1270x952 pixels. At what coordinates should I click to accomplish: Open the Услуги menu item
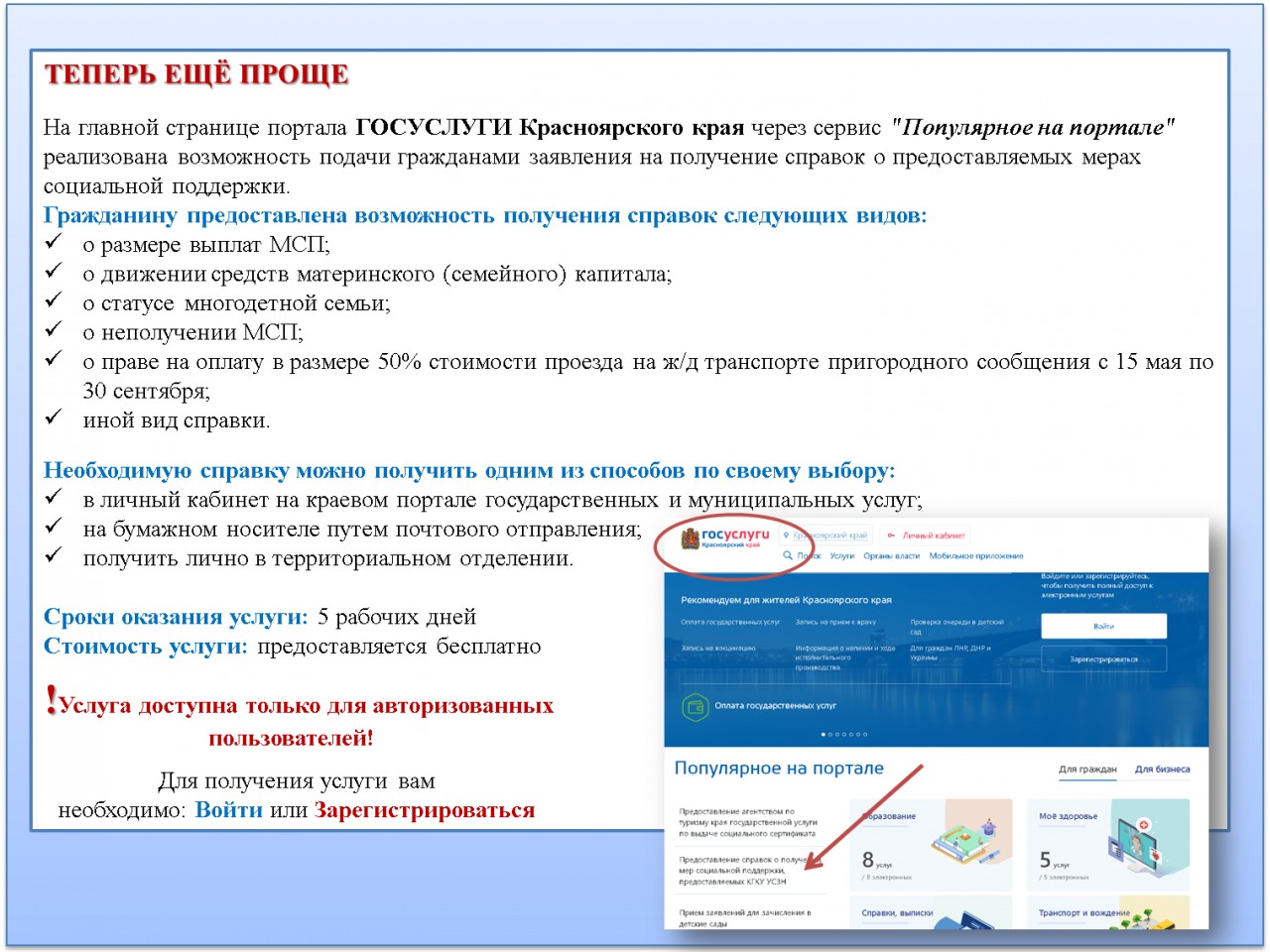(x=842, y=556)
